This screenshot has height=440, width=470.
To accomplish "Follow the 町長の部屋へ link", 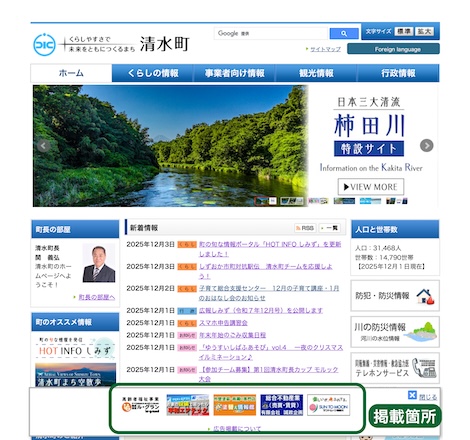I will (97, 297).
